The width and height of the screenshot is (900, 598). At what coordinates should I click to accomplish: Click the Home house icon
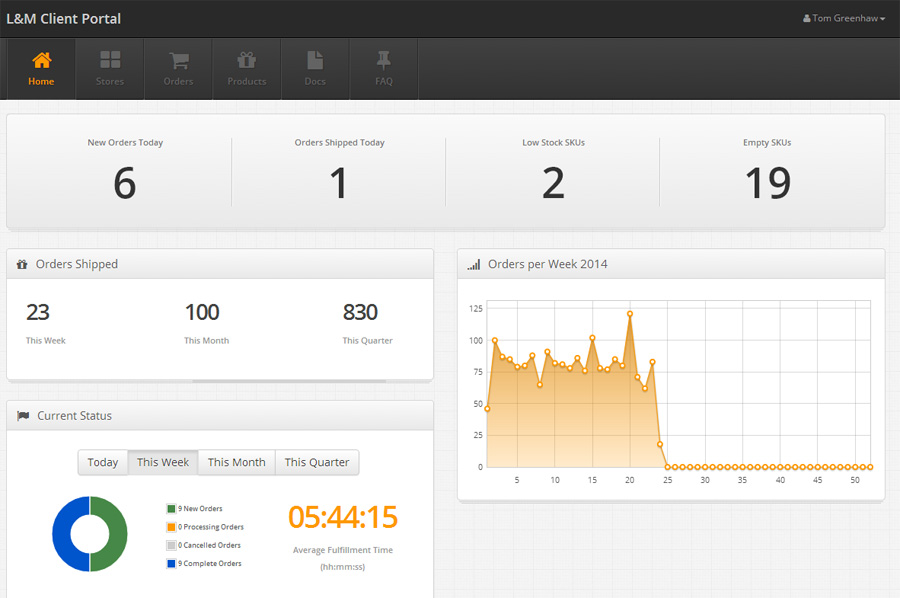point(41,60)
